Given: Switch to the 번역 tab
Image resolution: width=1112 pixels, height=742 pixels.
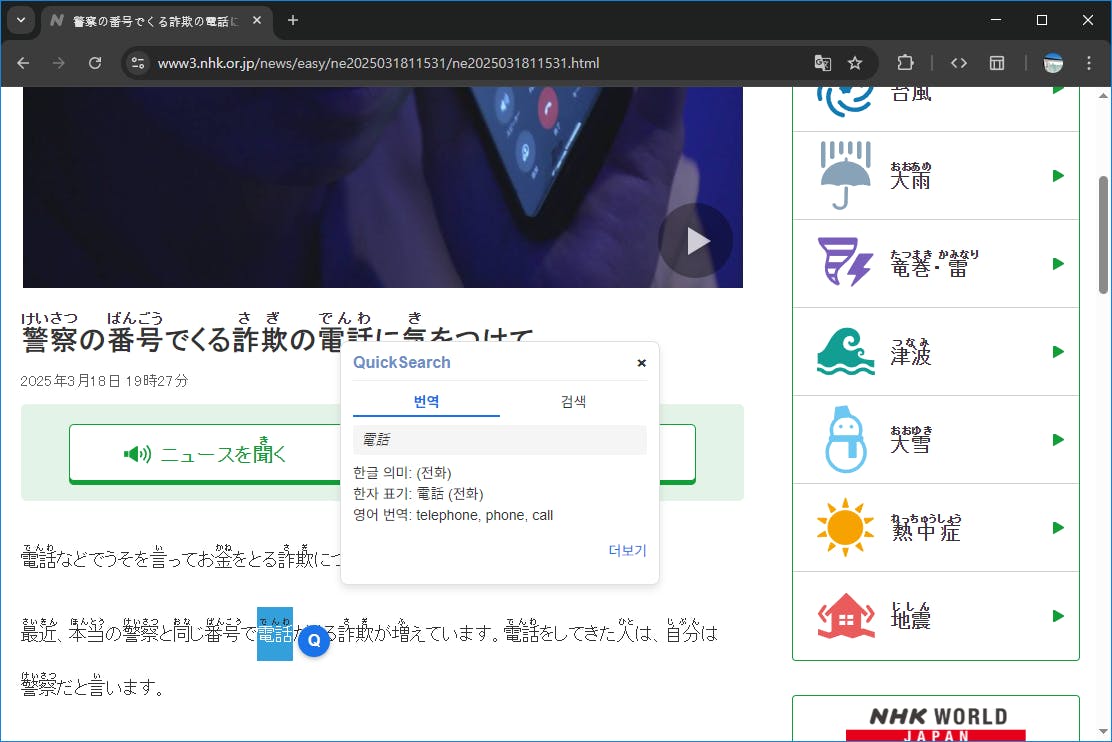Looking at the screenshot, I should pyautogui.click(x=426, y=402).
